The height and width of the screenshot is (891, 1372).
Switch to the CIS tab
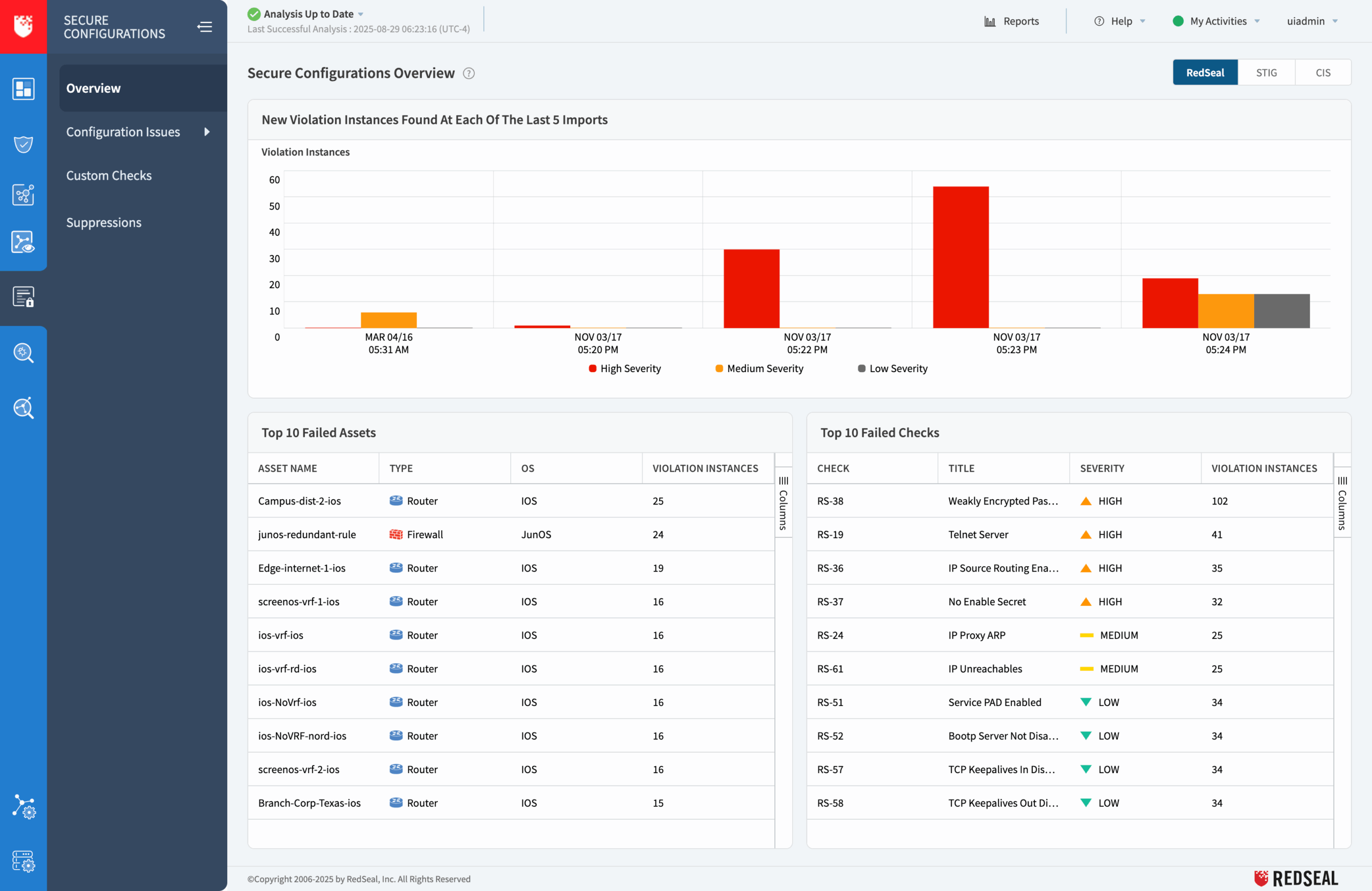(x=1322, y=73)
